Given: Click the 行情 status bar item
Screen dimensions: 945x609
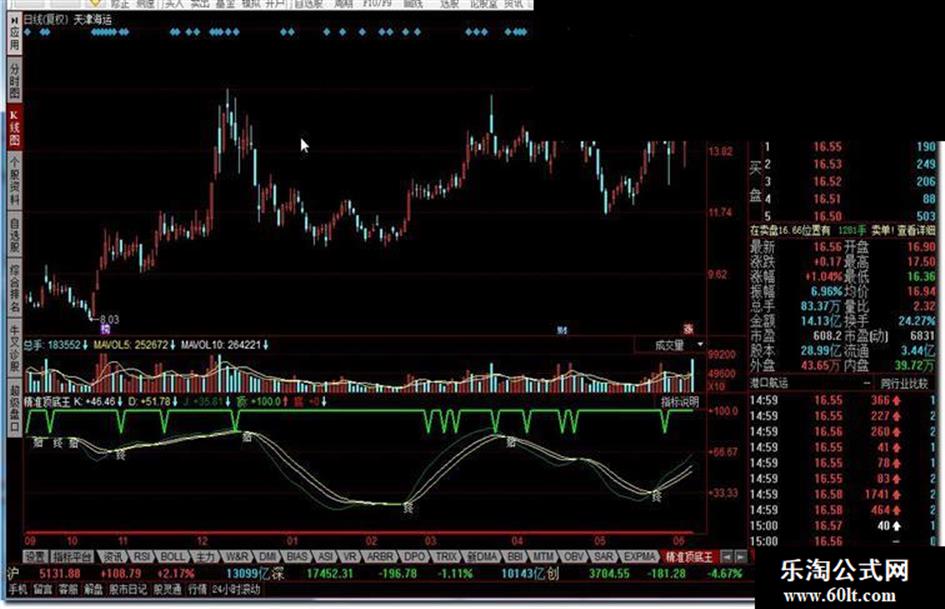Looking at the screenshot, I should [197, 589].
